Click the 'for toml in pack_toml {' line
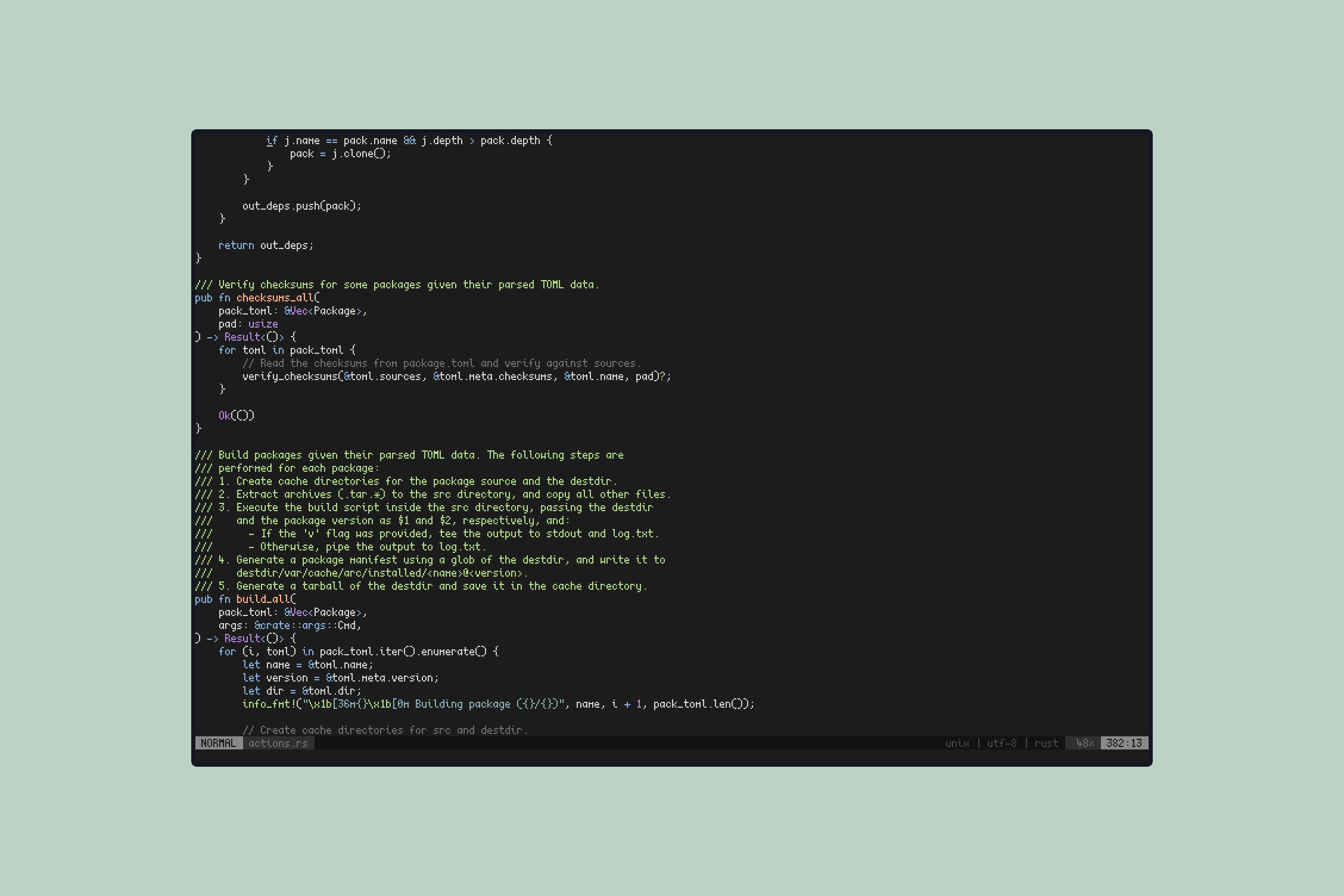Image resolution: width=1344 pixels, height=896 pixels. (287, 350)
